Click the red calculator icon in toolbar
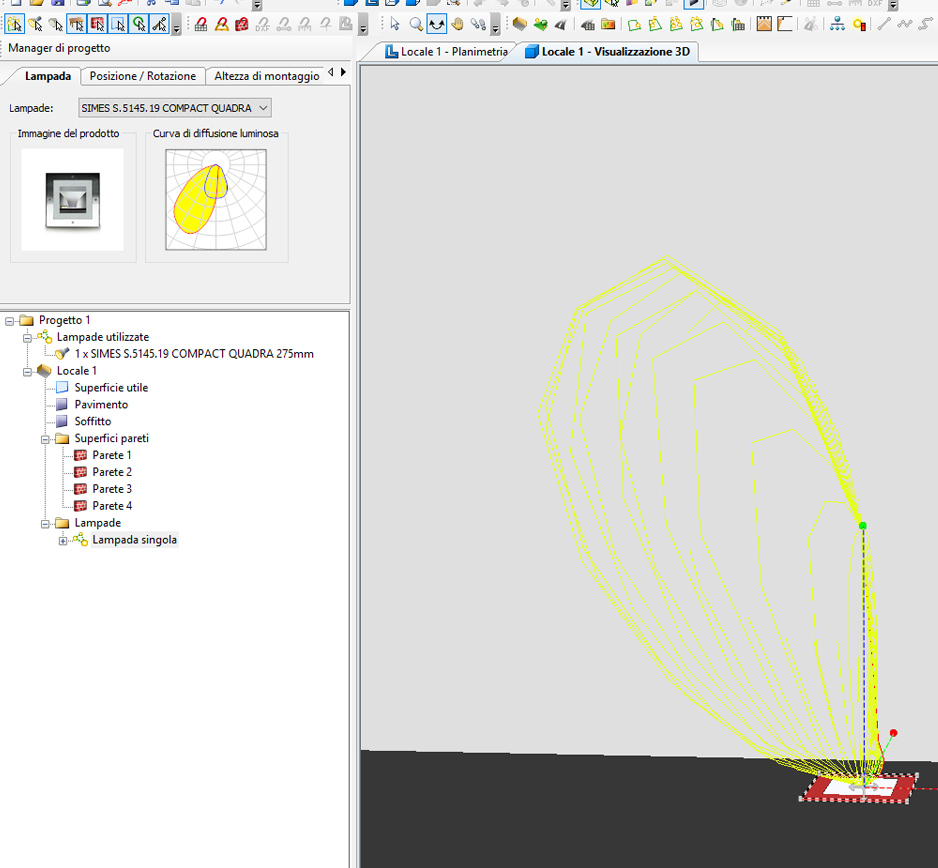938x868 pixels. [242, 24]
